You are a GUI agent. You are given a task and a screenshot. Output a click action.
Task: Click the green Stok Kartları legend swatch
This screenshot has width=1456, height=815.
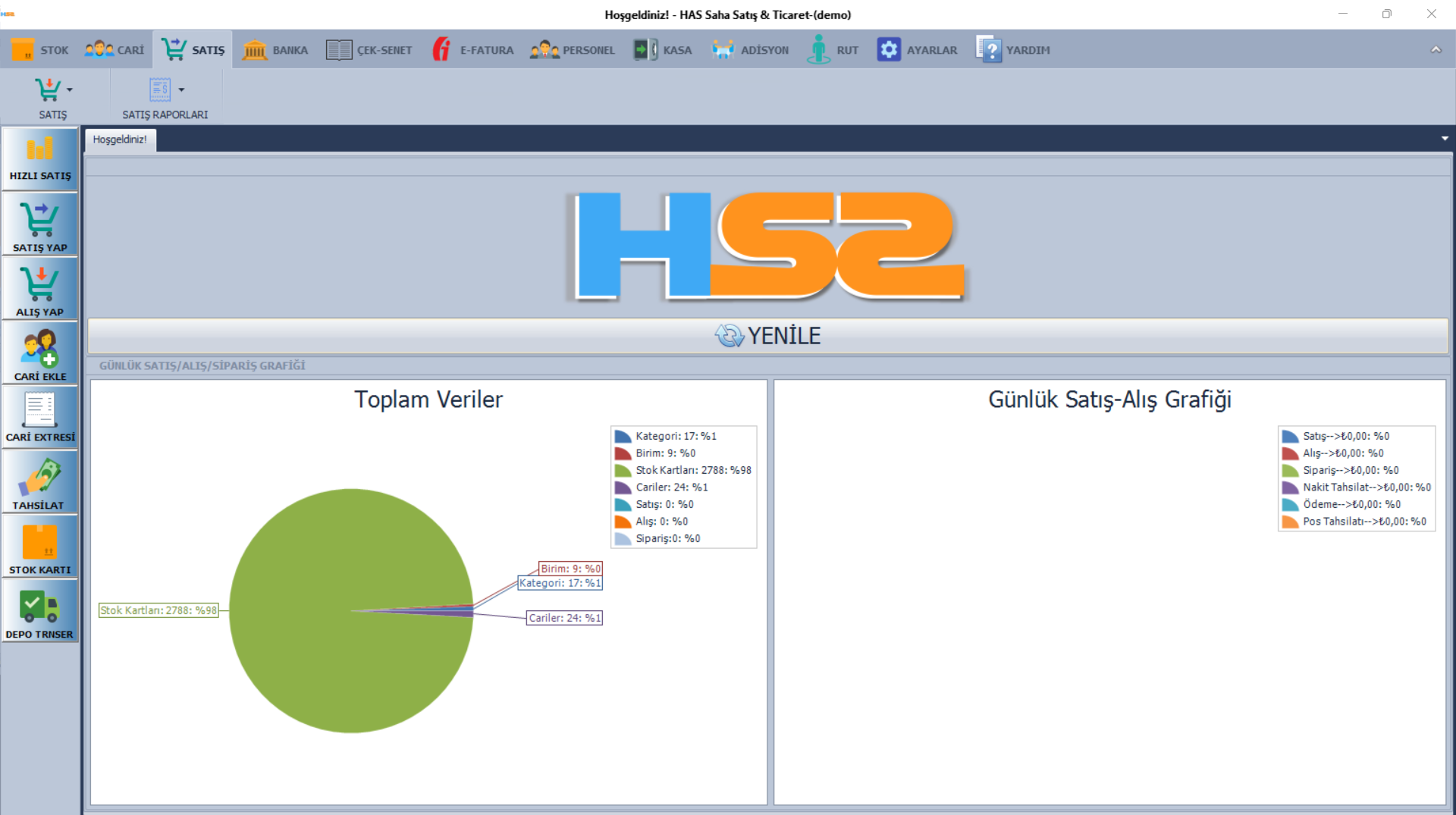[x=623, y=471]
